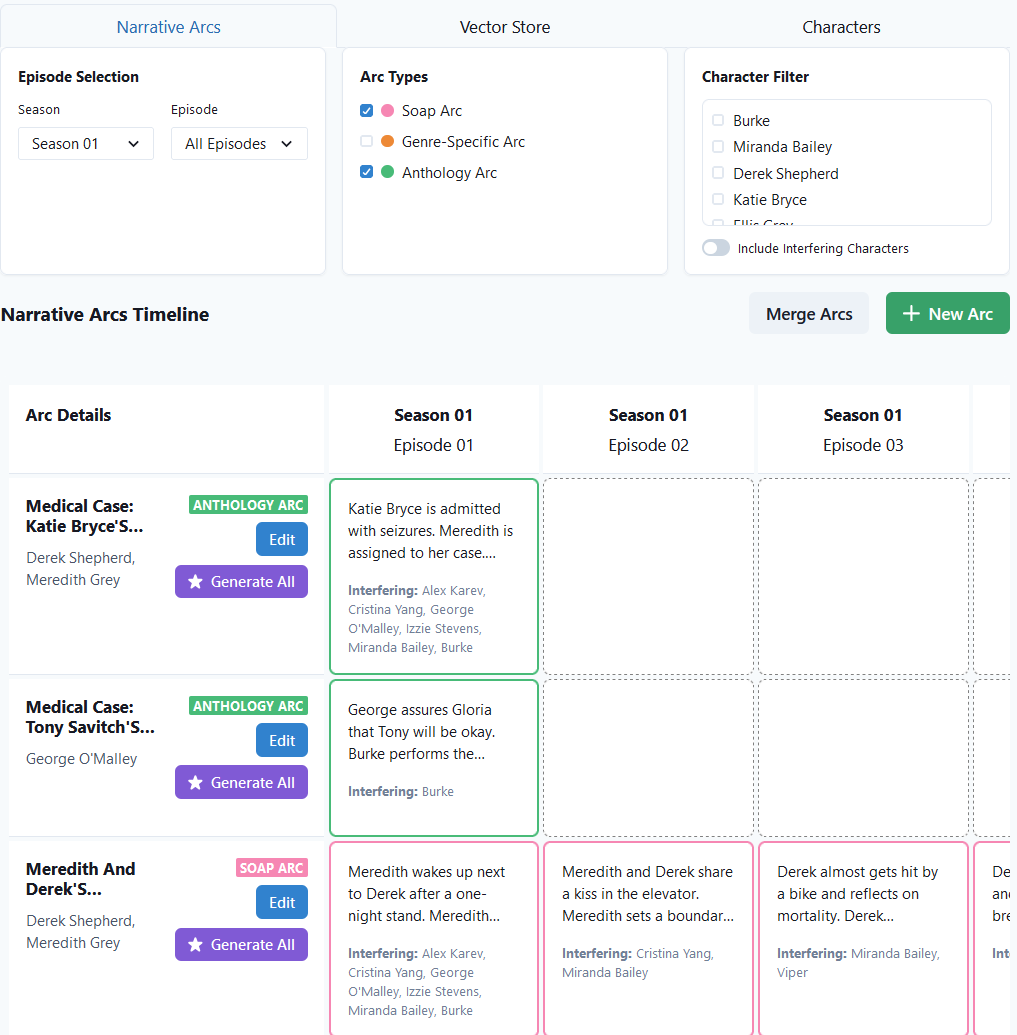Click the orange Genre-Specific Arc dot
Image resolution: width=1017 pixels, height=1035 pixels.
click(x=388, y=142)
